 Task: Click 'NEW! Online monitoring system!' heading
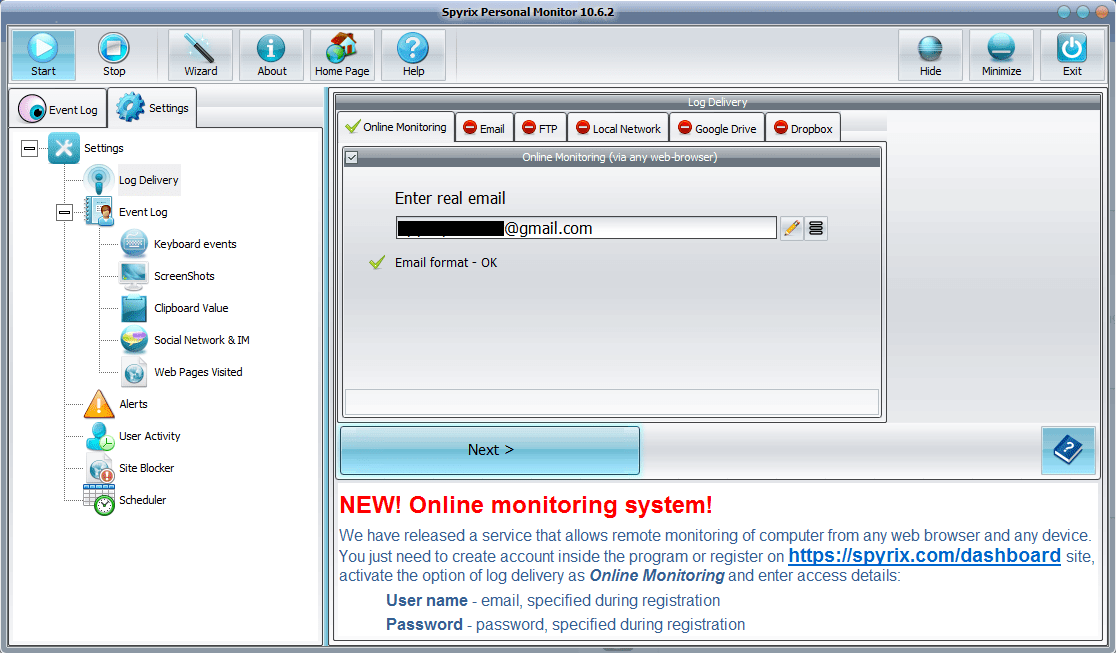(x=525, y=505)
